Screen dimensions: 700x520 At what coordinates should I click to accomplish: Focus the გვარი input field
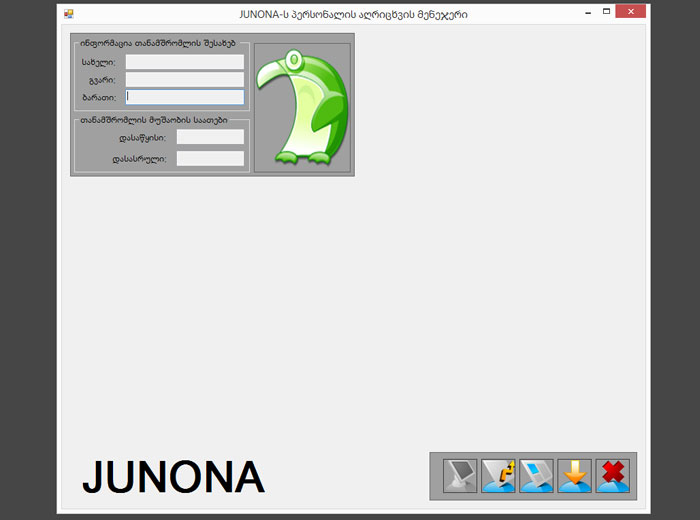pyautogui.click(x=185, y=79)
